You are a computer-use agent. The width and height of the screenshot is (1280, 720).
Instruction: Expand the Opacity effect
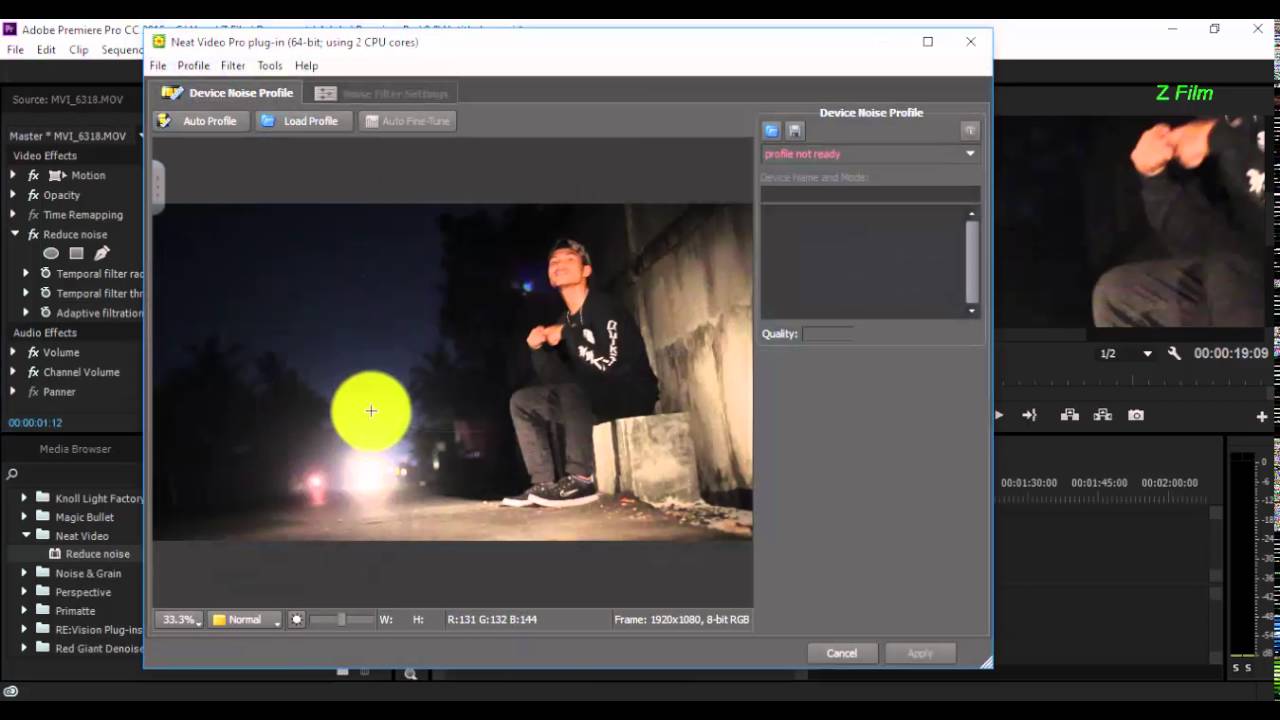coord(13,195)
